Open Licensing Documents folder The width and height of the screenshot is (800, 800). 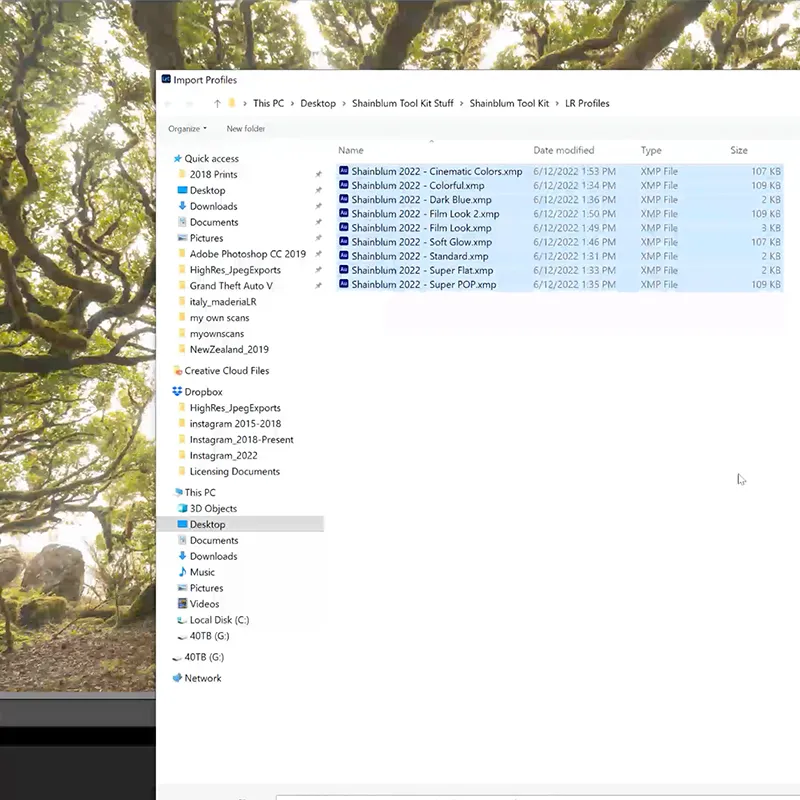click(235, 471)
